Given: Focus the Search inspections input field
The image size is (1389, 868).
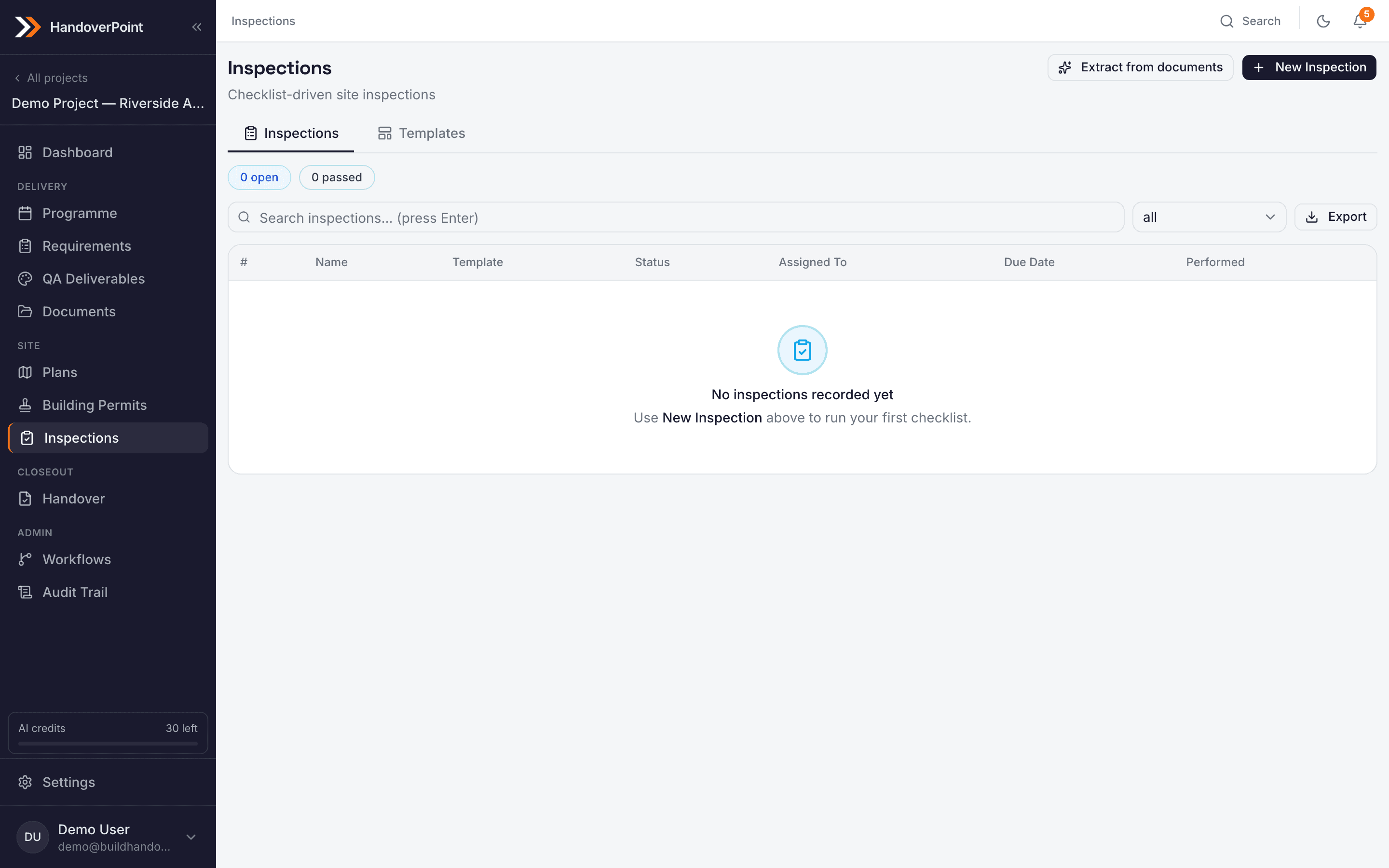Looking at the screenshot, I should [x=676, y=217].
